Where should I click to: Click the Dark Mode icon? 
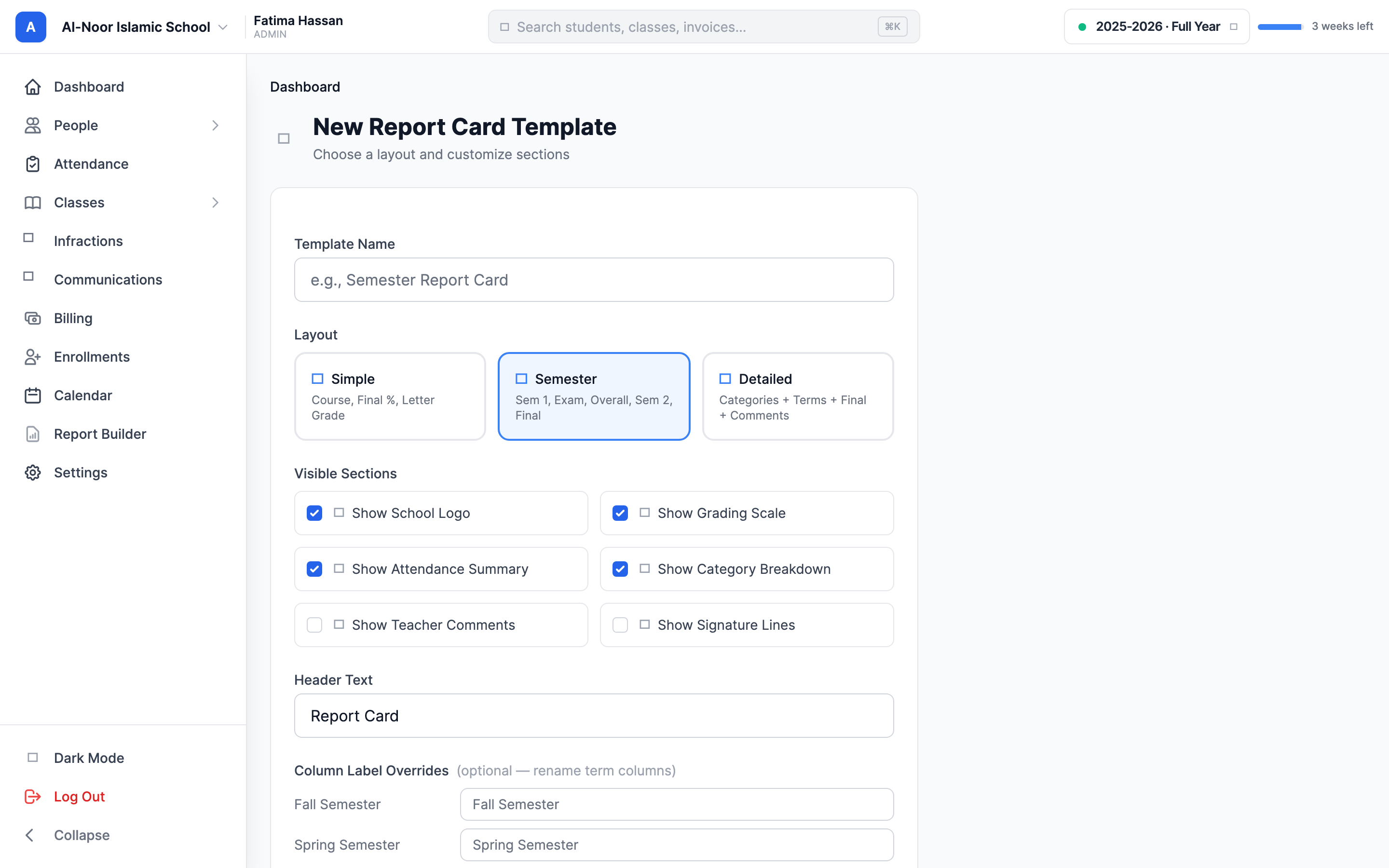point(33,758)
